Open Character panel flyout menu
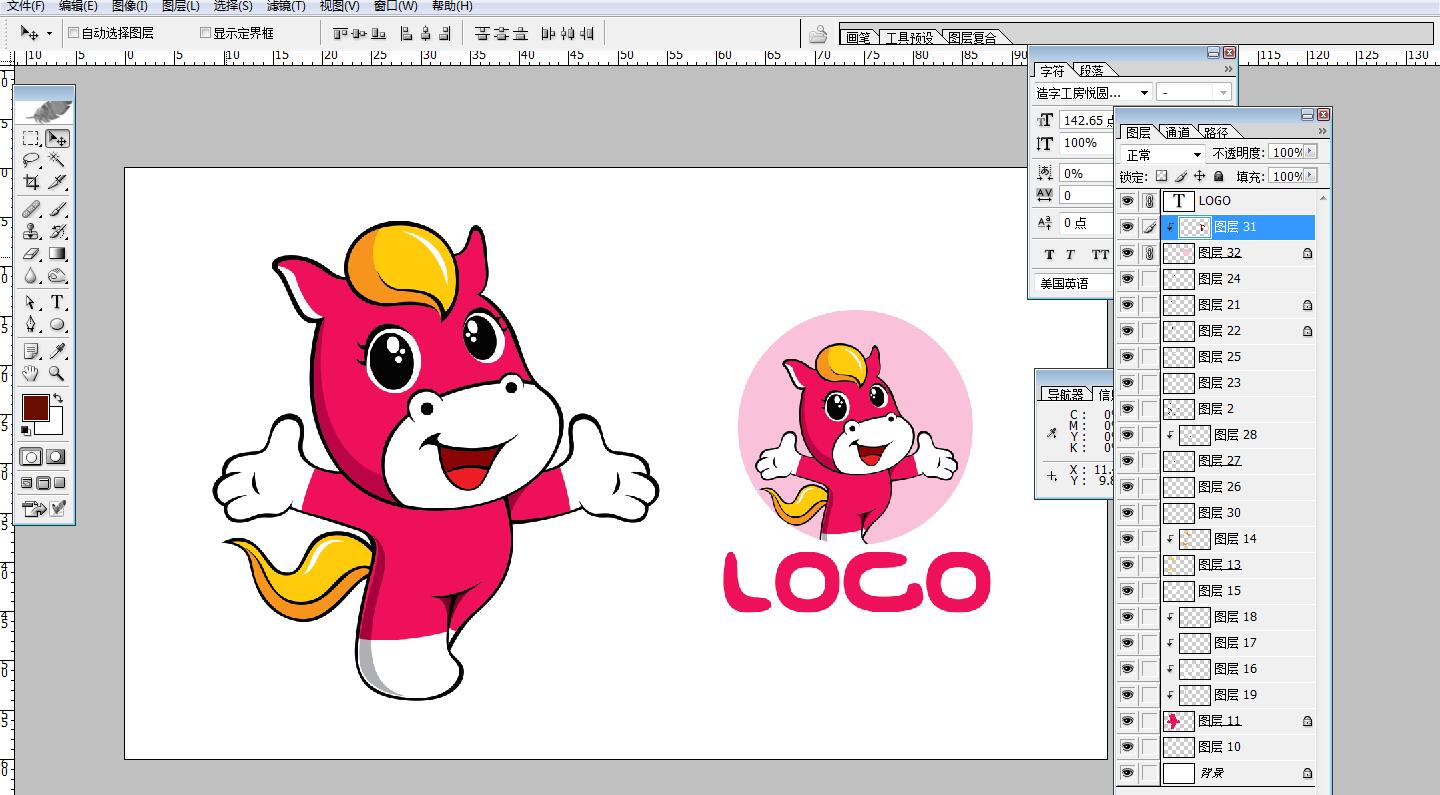1440x795 pixels. pos(1228,70)
